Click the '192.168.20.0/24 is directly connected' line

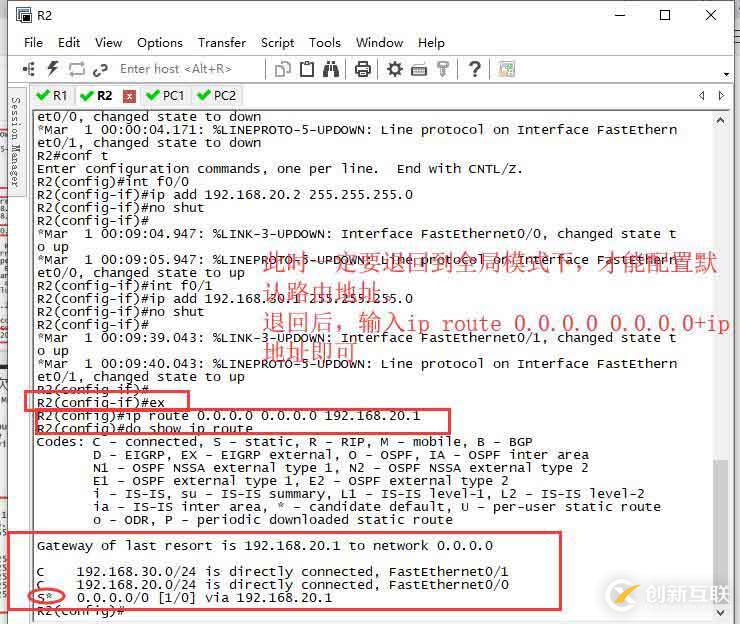pyautogui.click(x=273, y=584)
